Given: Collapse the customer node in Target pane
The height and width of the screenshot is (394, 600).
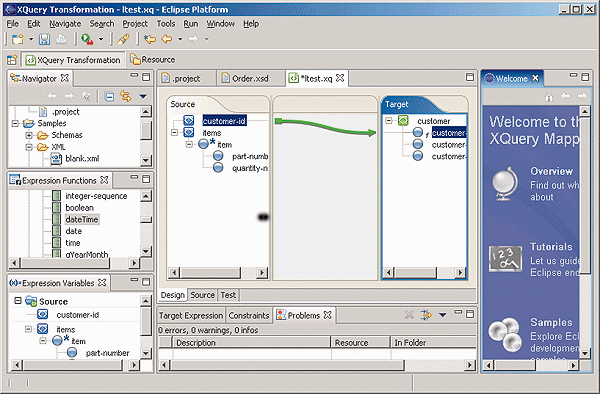Looking at the screenshot, I should pyautogui.click(x=389, y=120).
